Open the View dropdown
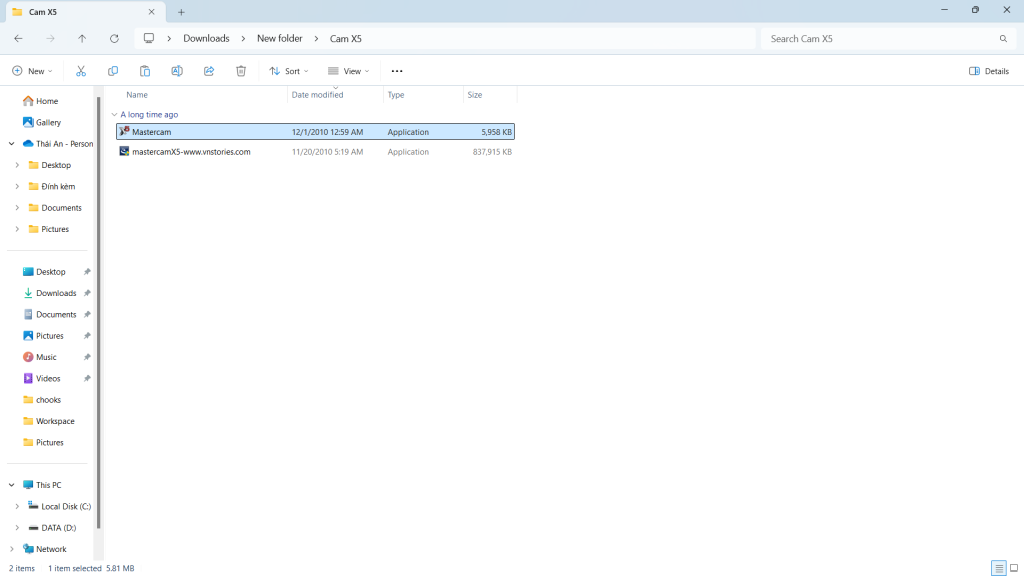1024x576 pixels. click(x=349, y=71)
